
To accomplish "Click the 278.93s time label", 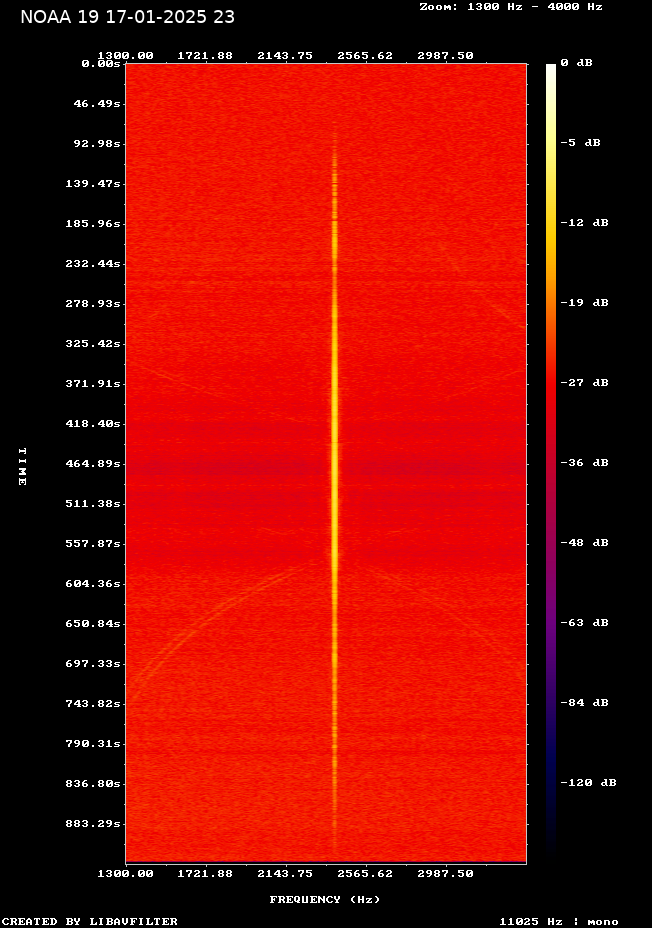I will click(93, 304).
